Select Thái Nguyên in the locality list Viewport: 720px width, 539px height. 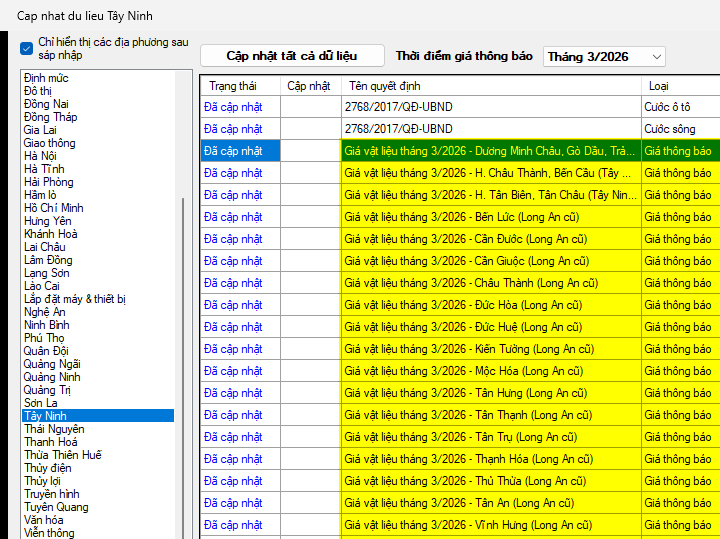coord(54,429)
